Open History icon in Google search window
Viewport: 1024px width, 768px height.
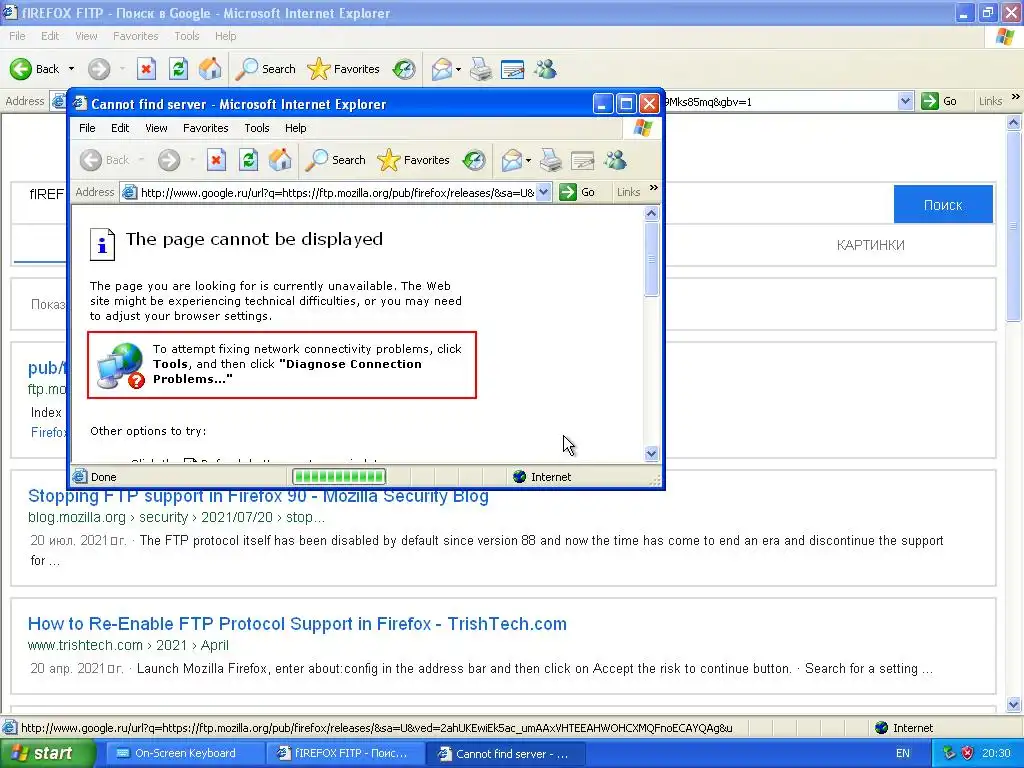click(404, 69)
